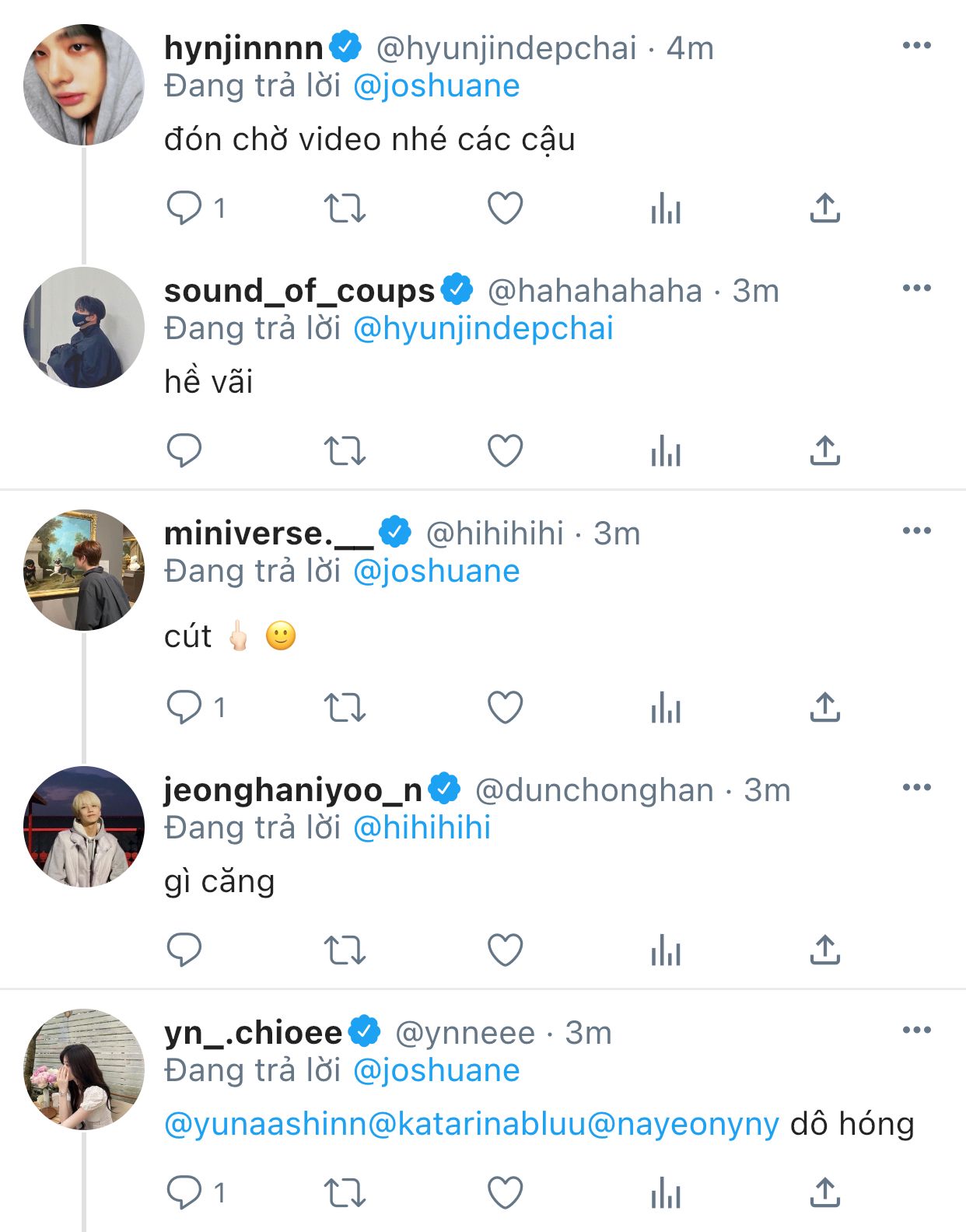Like miniverse's "cút" tweet

coord(505,708)
